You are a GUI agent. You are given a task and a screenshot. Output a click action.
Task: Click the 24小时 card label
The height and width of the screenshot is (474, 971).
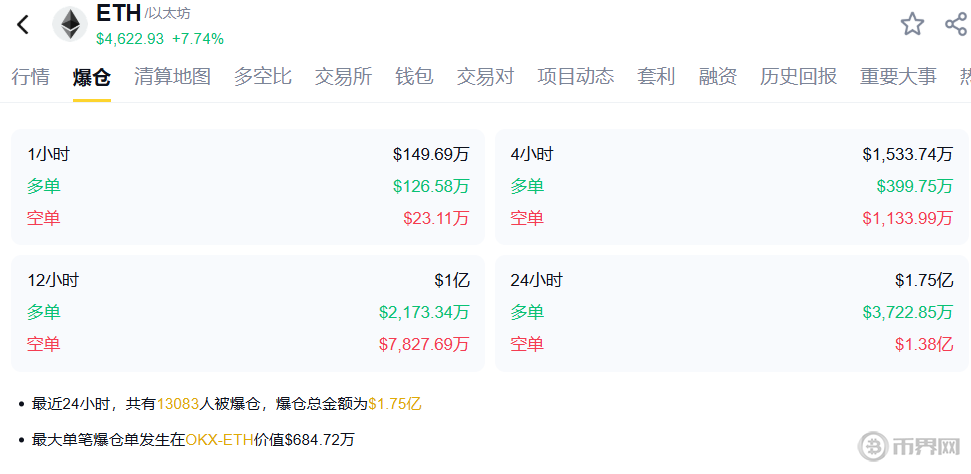click(536, 281)
